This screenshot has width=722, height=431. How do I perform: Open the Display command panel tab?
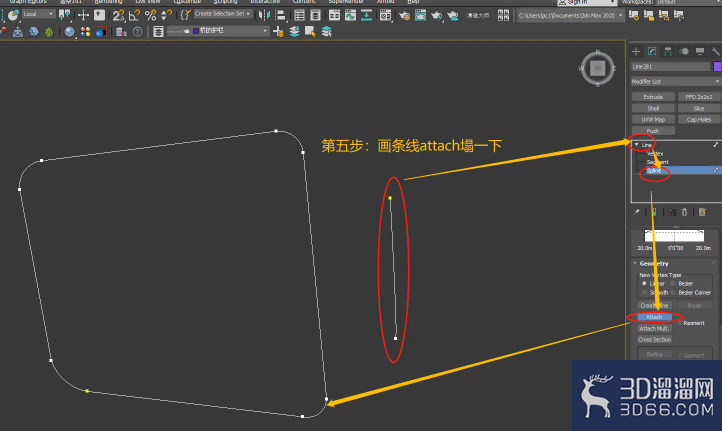pyautogui.click(x=699, y=51)
